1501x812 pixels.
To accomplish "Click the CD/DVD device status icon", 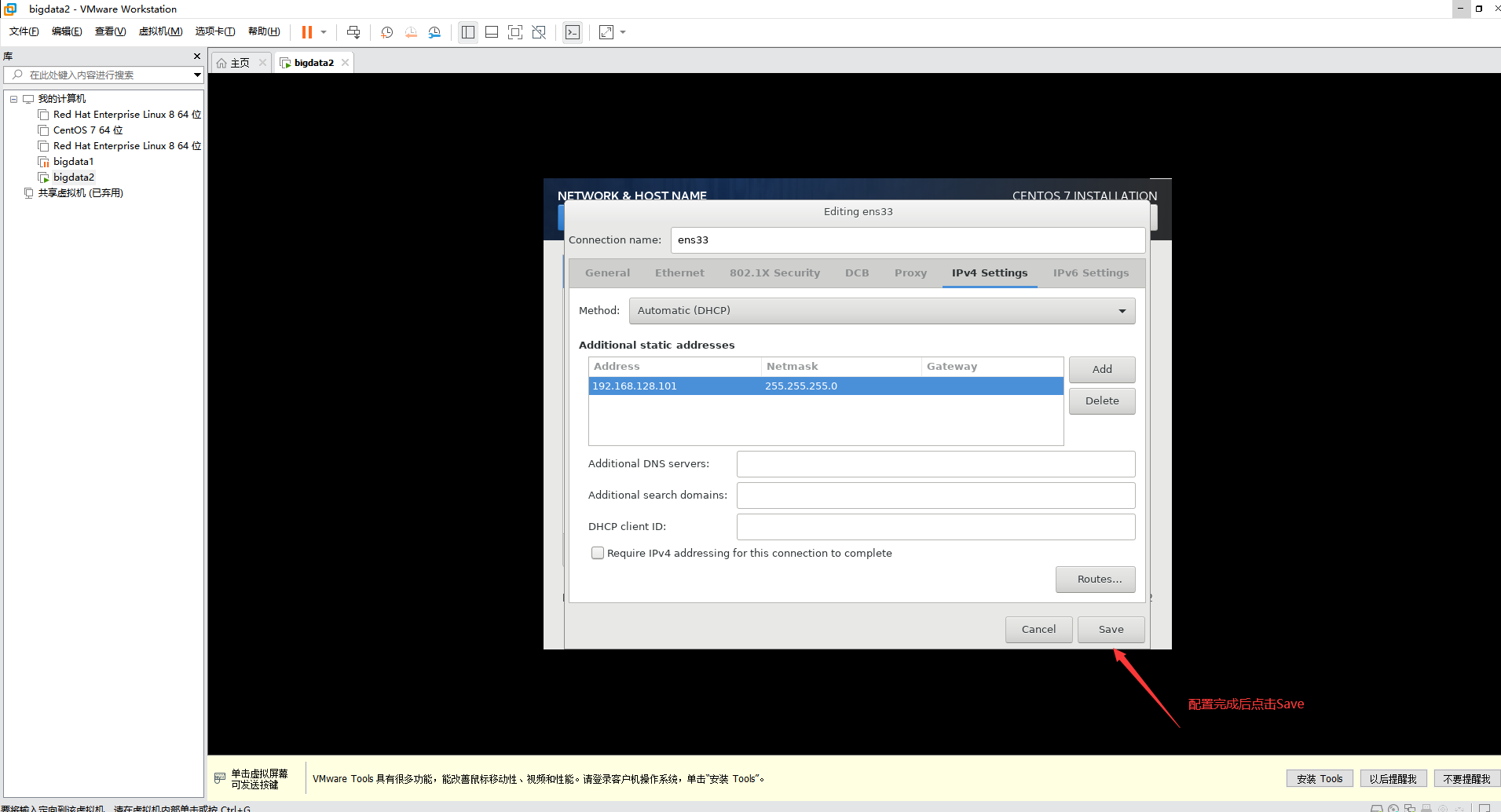I will (1393, 807).
